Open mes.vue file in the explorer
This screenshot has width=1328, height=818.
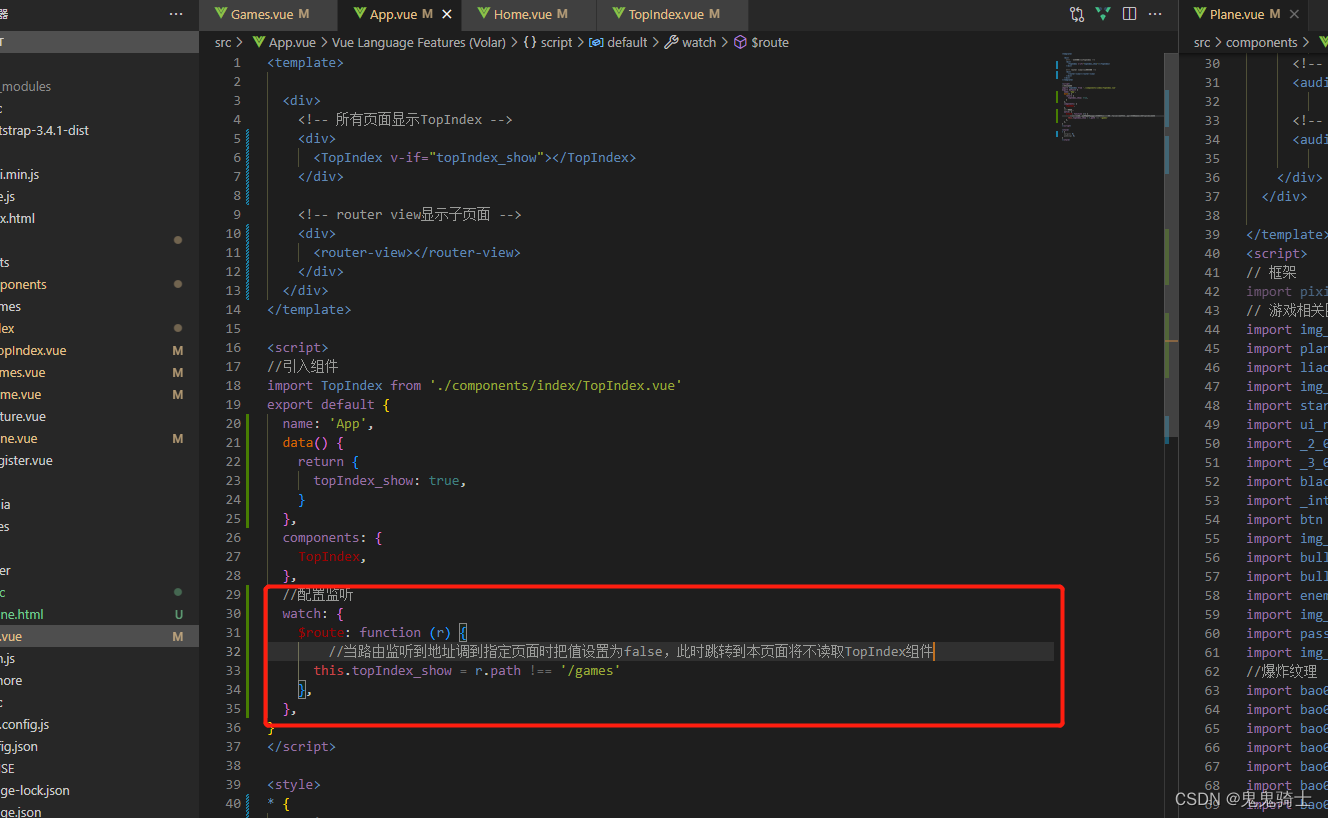pos(23,372)
